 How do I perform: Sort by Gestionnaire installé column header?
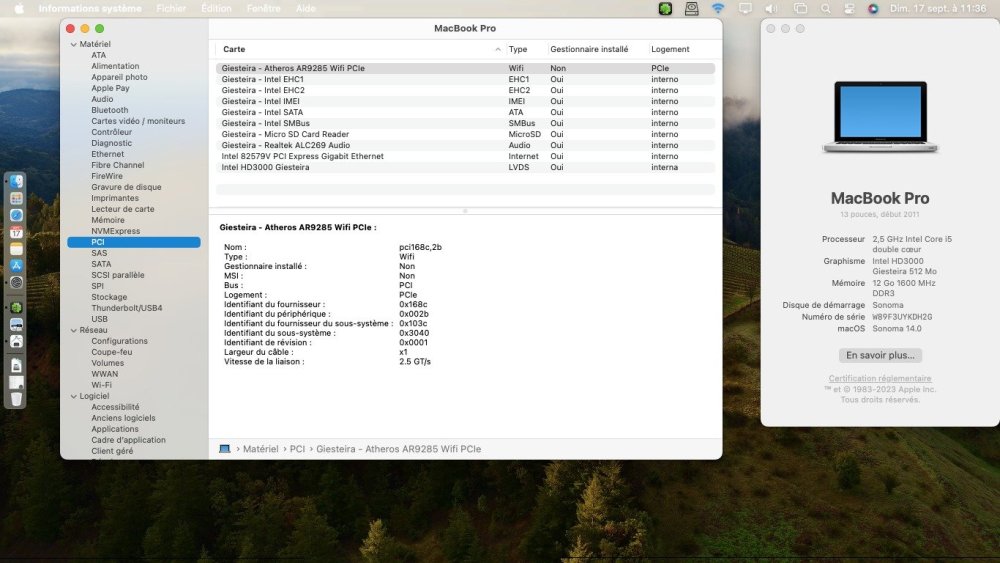589,49
